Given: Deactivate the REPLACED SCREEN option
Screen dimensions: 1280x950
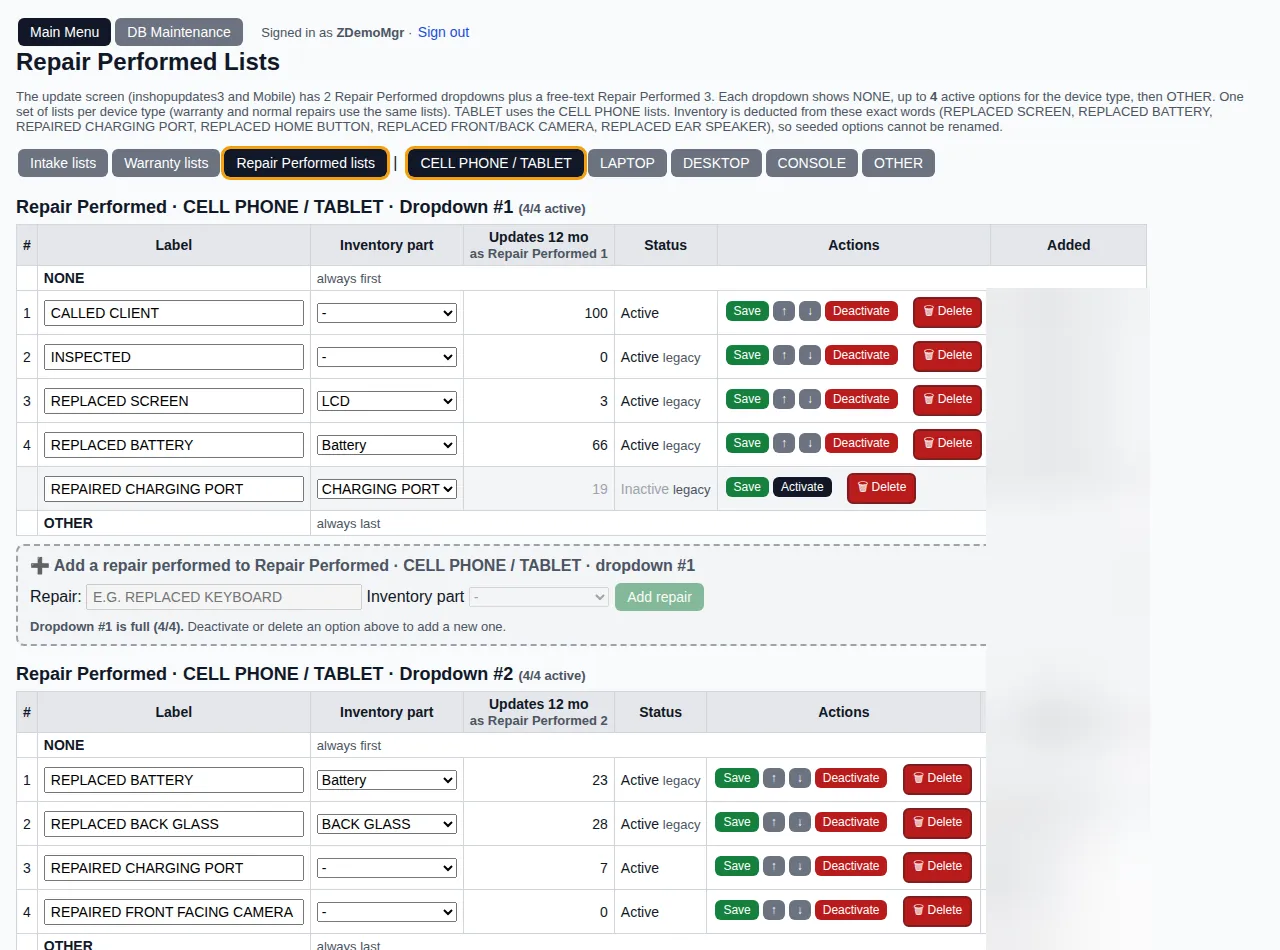Looking at the screenshot, I should pos(861,399).
